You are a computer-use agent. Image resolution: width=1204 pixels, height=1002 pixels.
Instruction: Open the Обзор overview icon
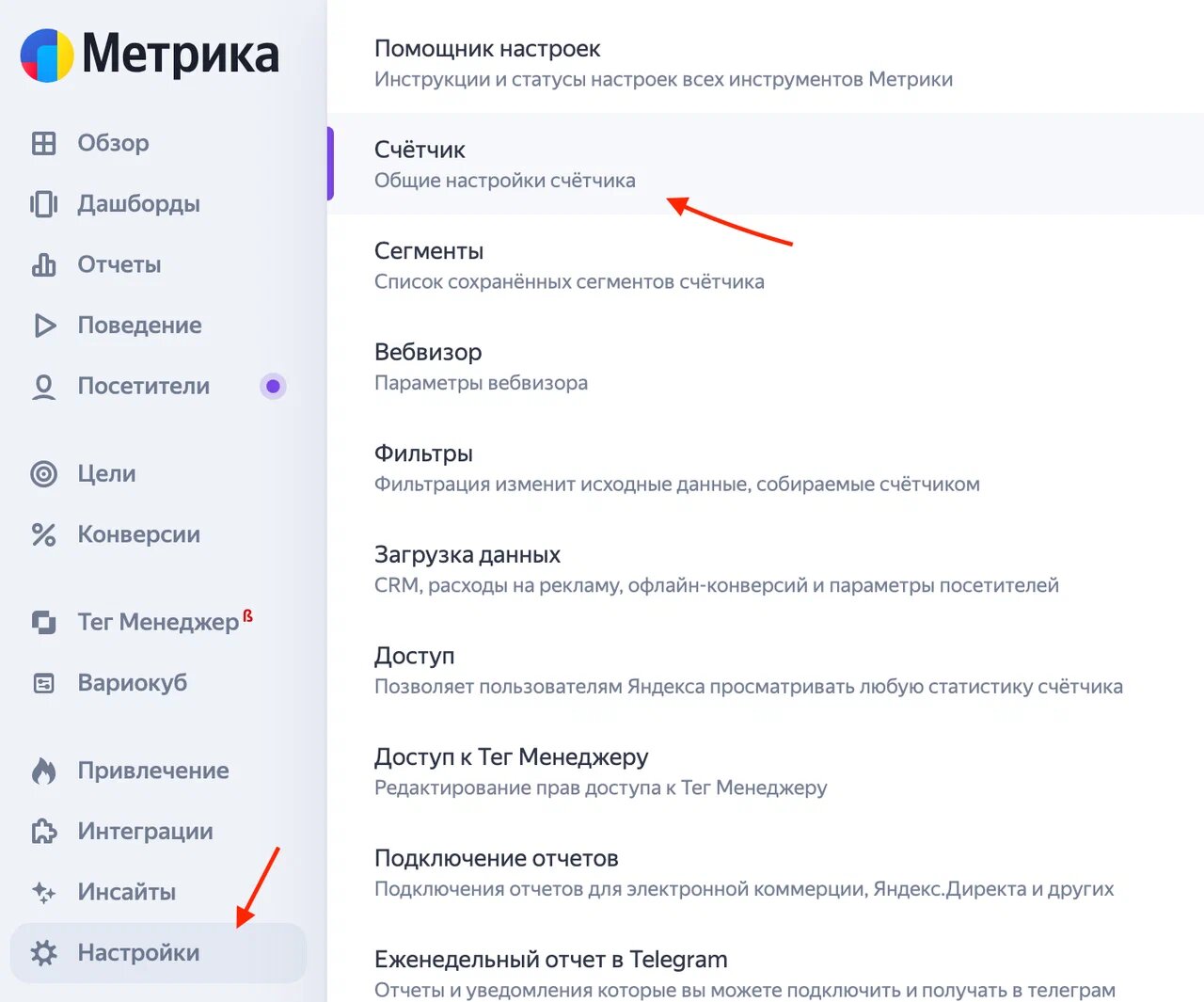[43, 143]
